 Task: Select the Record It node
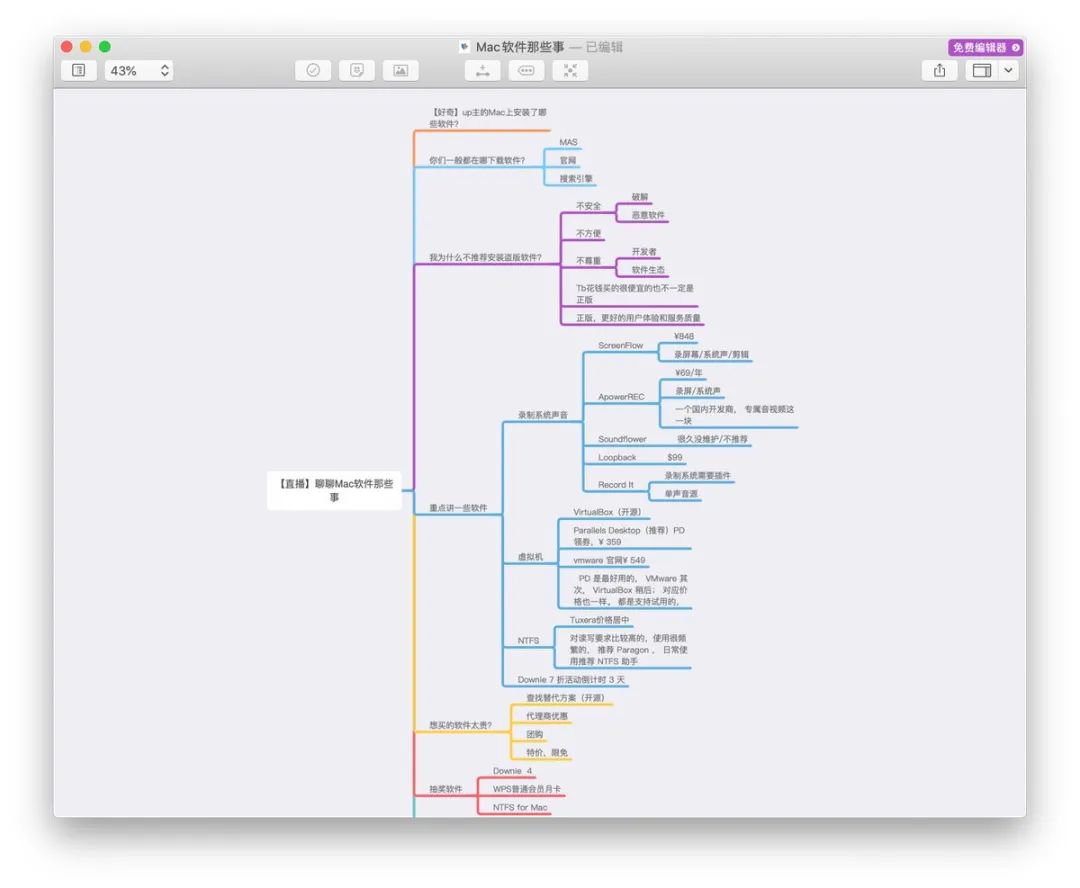click(616, 485)
